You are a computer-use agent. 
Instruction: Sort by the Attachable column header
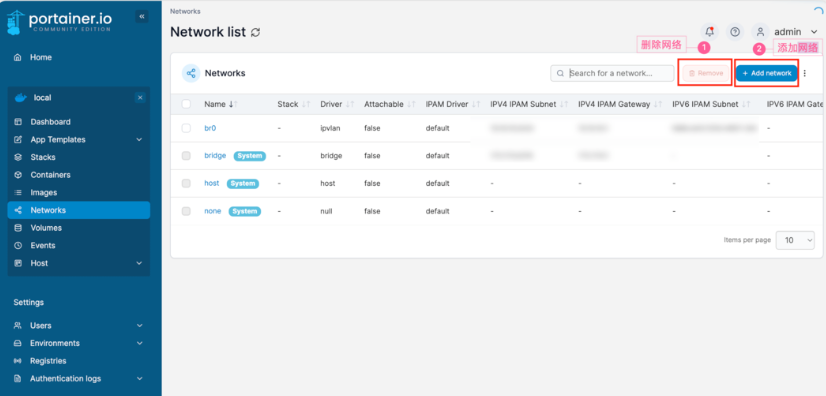[x=390, y=104]
